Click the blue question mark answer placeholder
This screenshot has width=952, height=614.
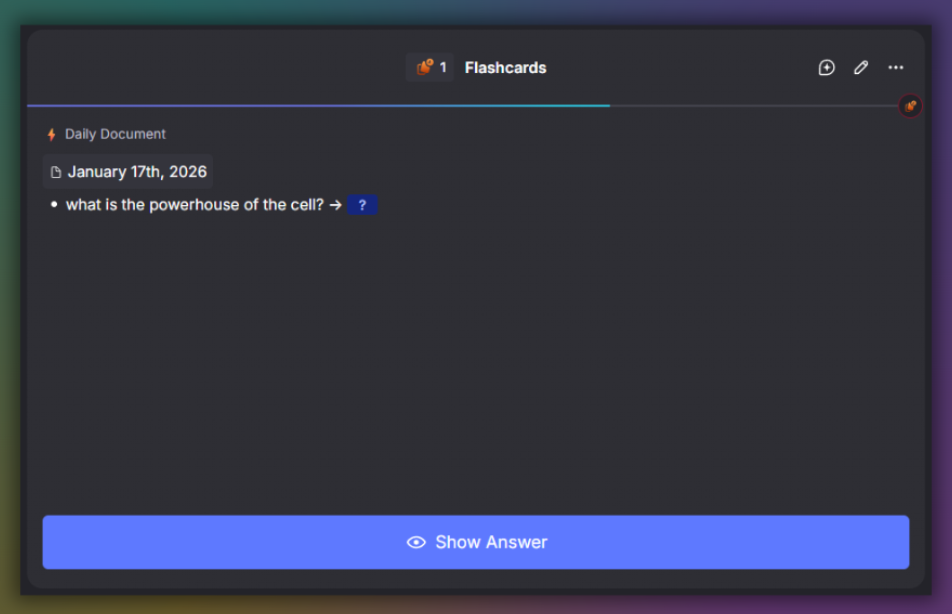(x=362, y=205)
